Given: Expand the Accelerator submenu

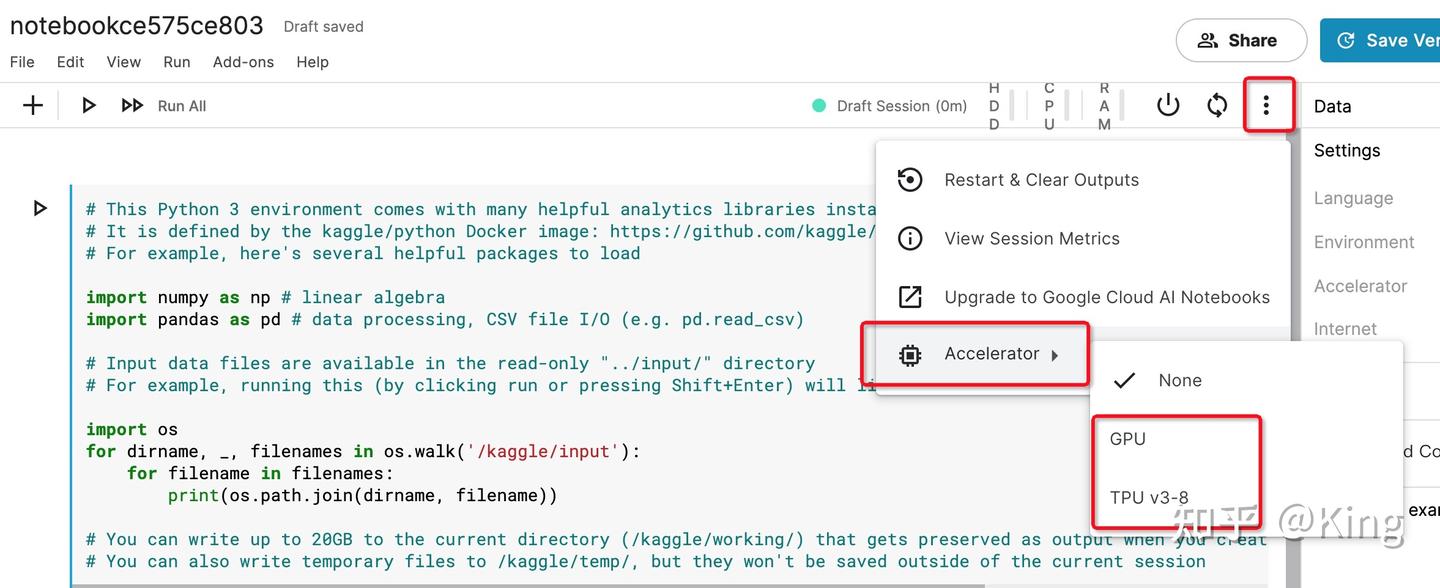Looking at the screenshot, I should tap(991, 354).
